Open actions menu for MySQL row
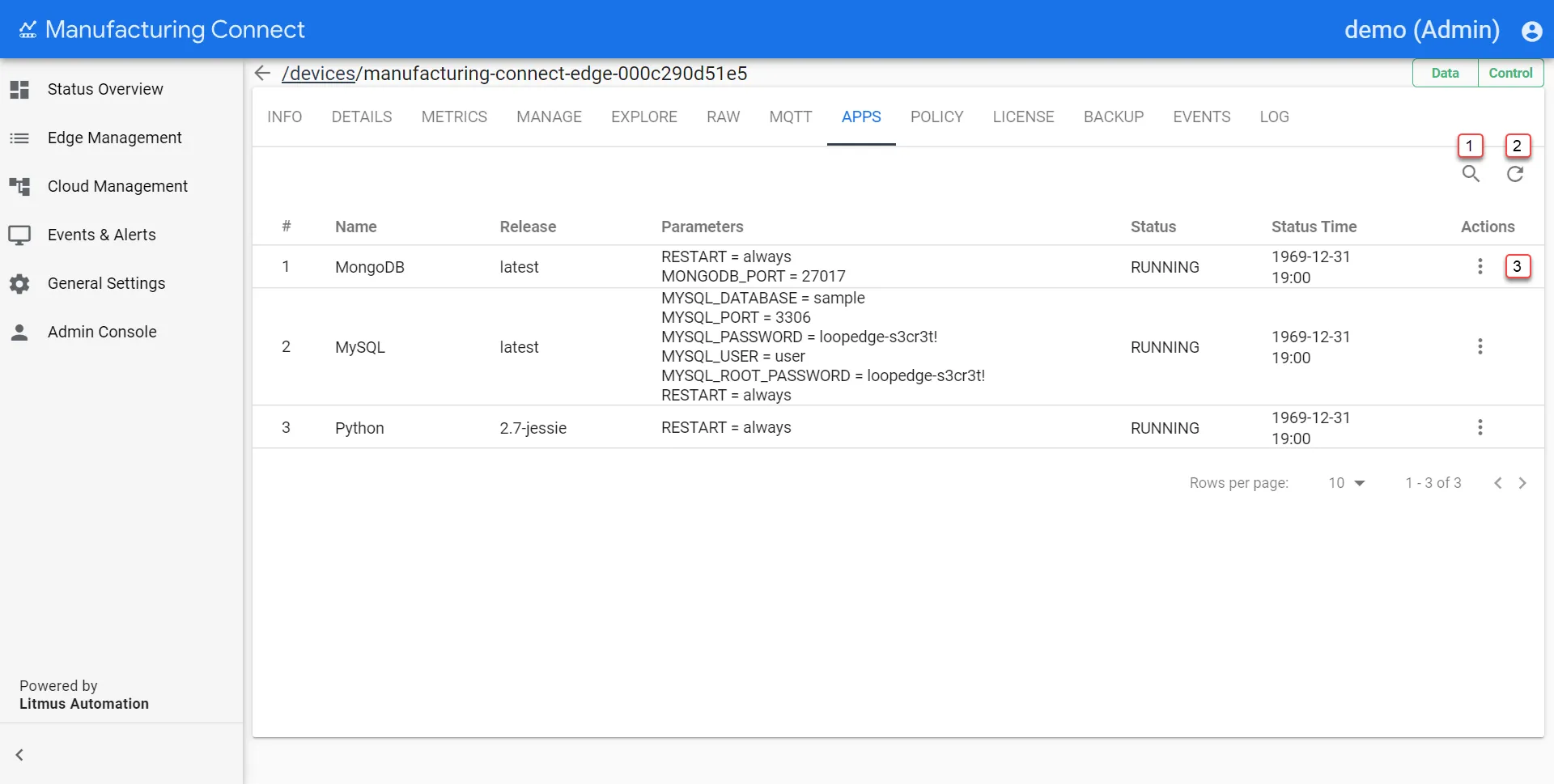The height and width of the screenshot is (784, 1554). (x=1480, y=346)
